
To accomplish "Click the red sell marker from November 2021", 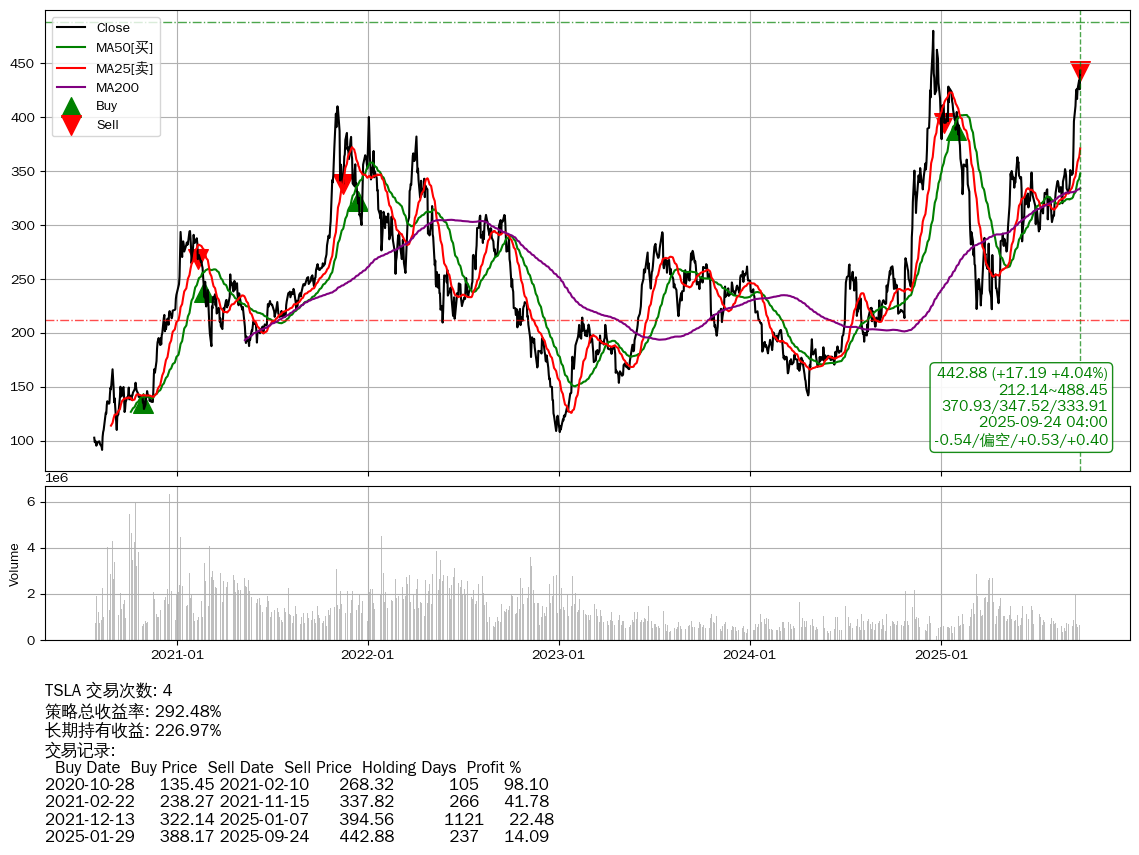I will click(343, 183).
